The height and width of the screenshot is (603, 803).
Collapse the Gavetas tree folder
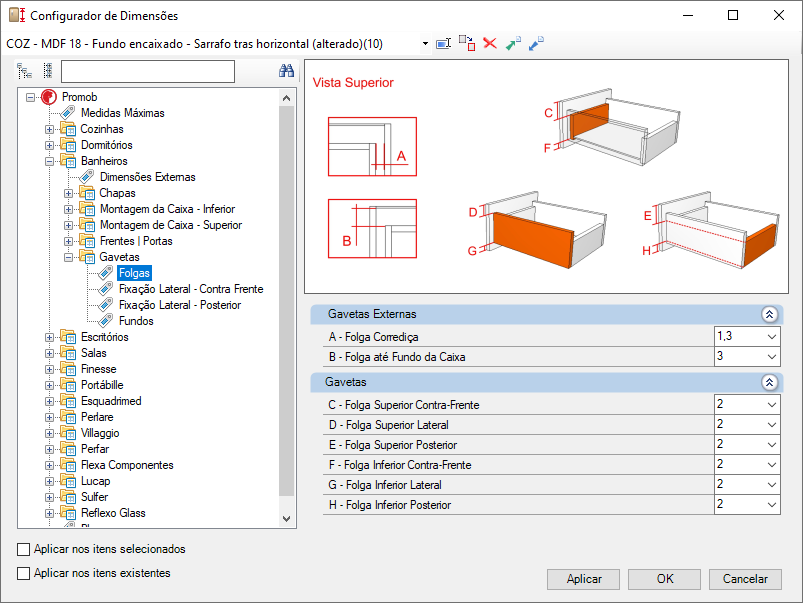pyautogui.click(x=68, y=257)
